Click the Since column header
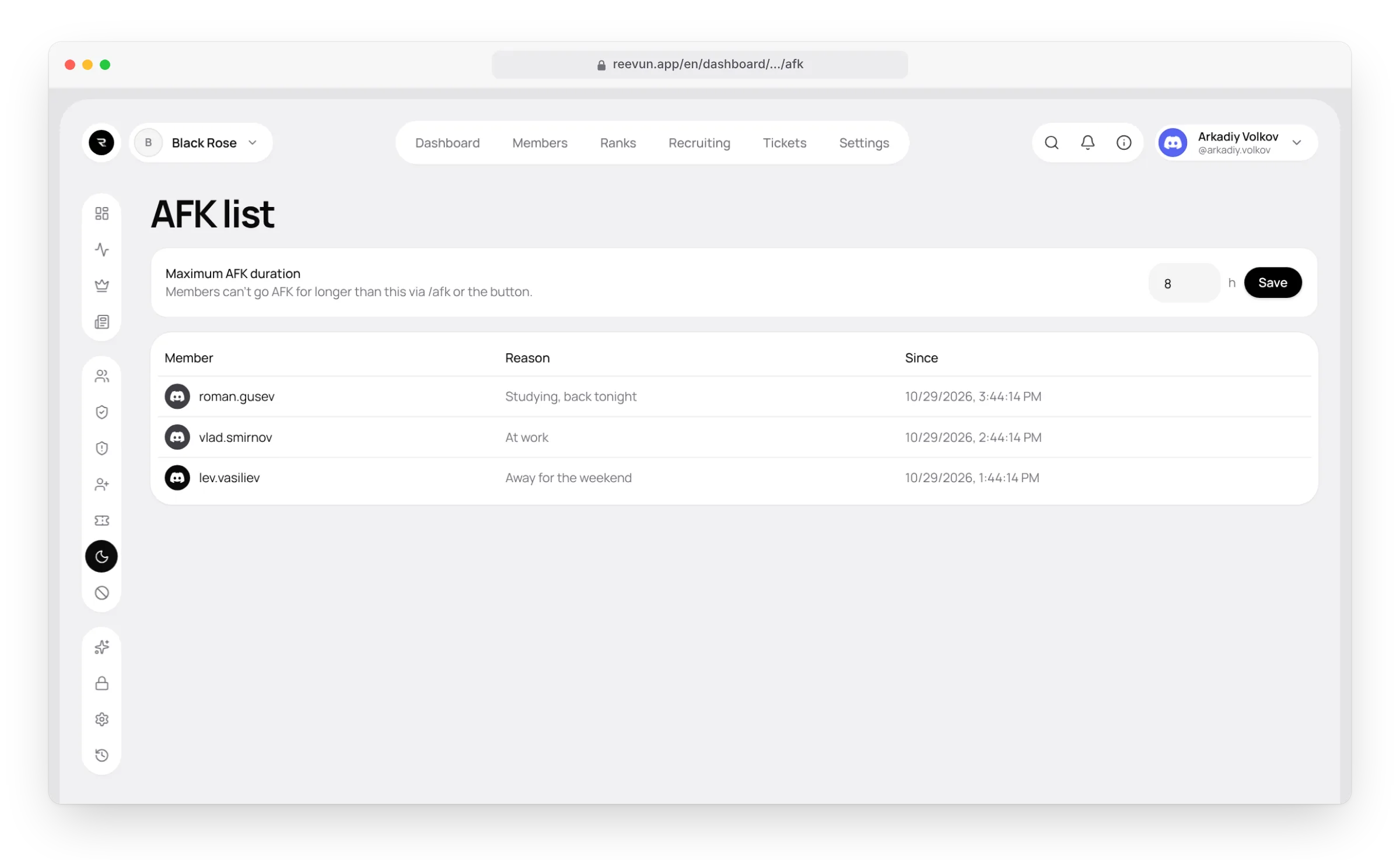 coord(921,358)
